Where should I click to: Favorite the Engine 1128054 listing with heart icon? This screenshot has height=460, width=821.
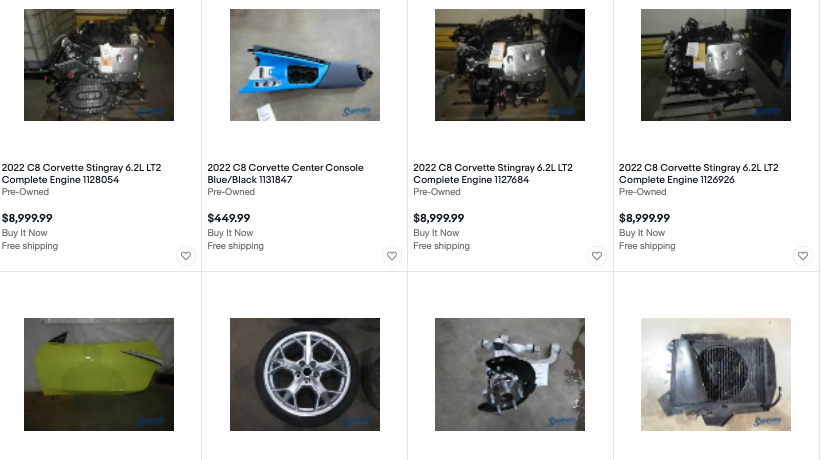click(x=185, y=256)
